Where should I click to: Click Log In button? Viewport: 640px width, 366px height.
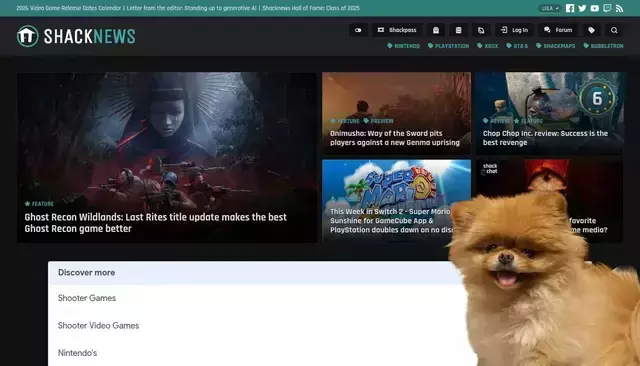click(514, 30)
